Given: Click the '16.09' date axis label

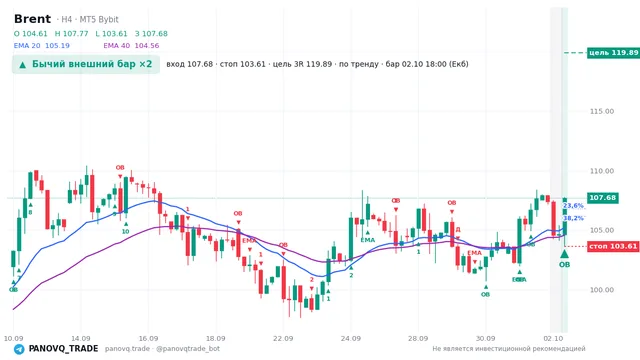Looking at the screenshot, I should click(x=148, y=338).
